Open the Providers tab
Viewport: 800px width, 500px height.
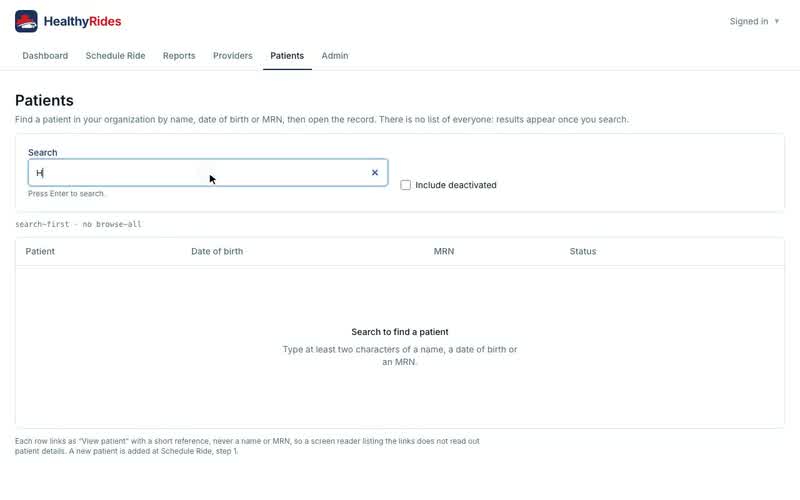(233, 56)
